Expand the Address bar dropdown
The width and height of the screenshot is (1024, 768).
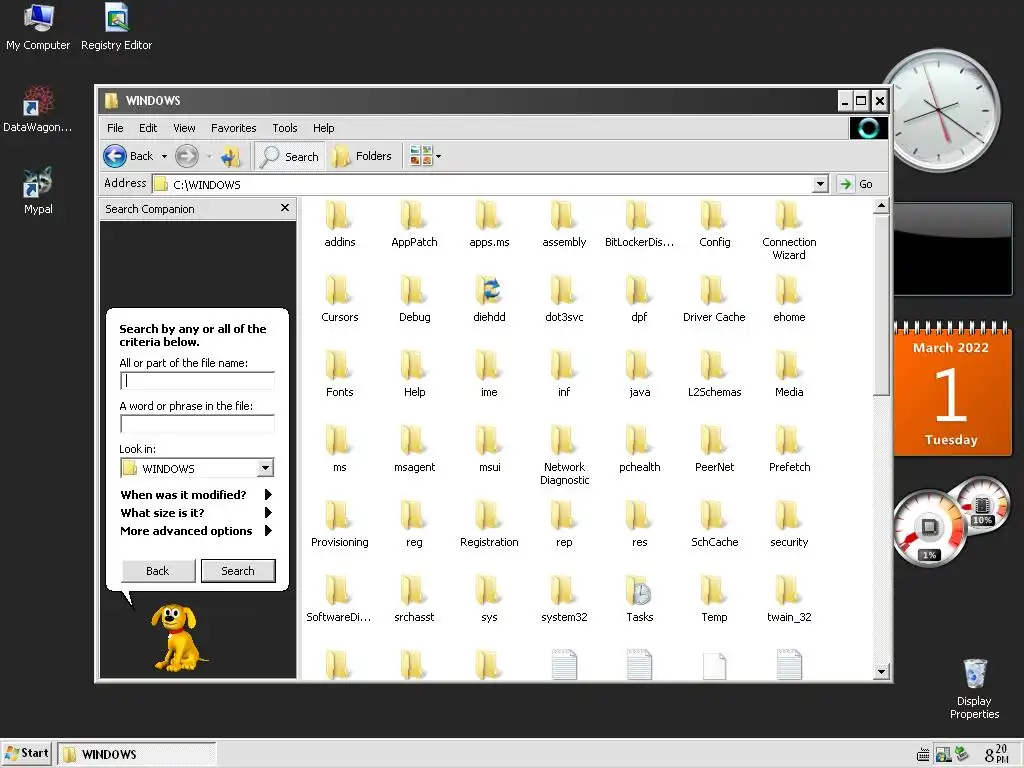click(821, 184)
